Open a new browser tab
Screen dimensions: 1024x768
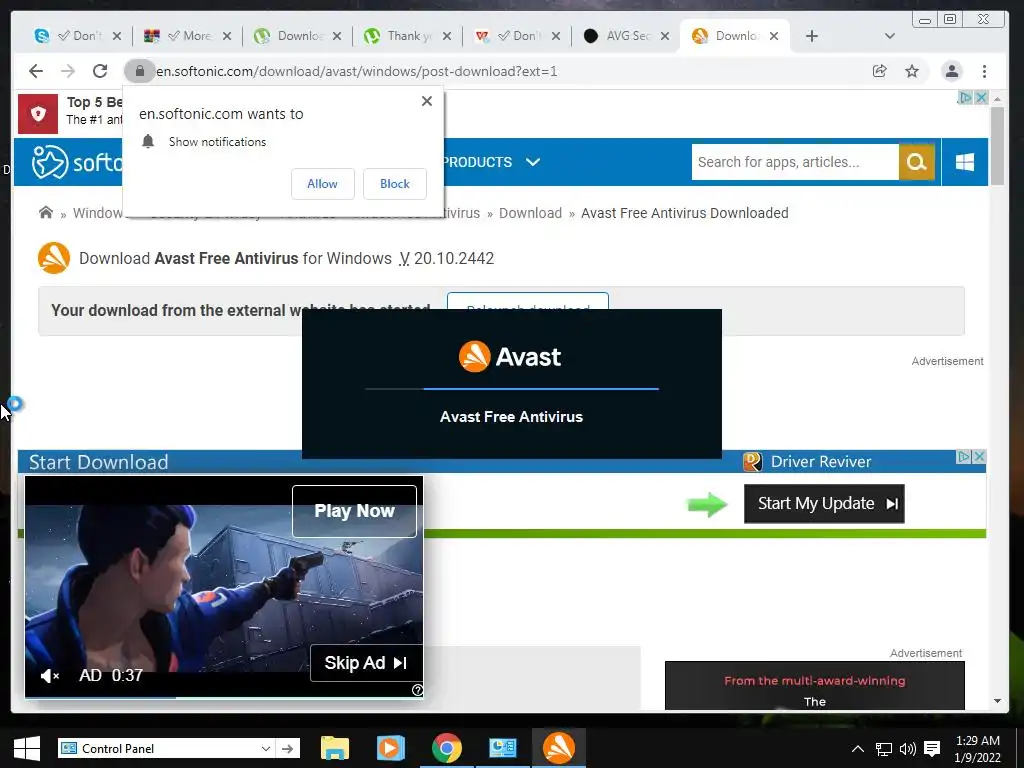point(812,36)
